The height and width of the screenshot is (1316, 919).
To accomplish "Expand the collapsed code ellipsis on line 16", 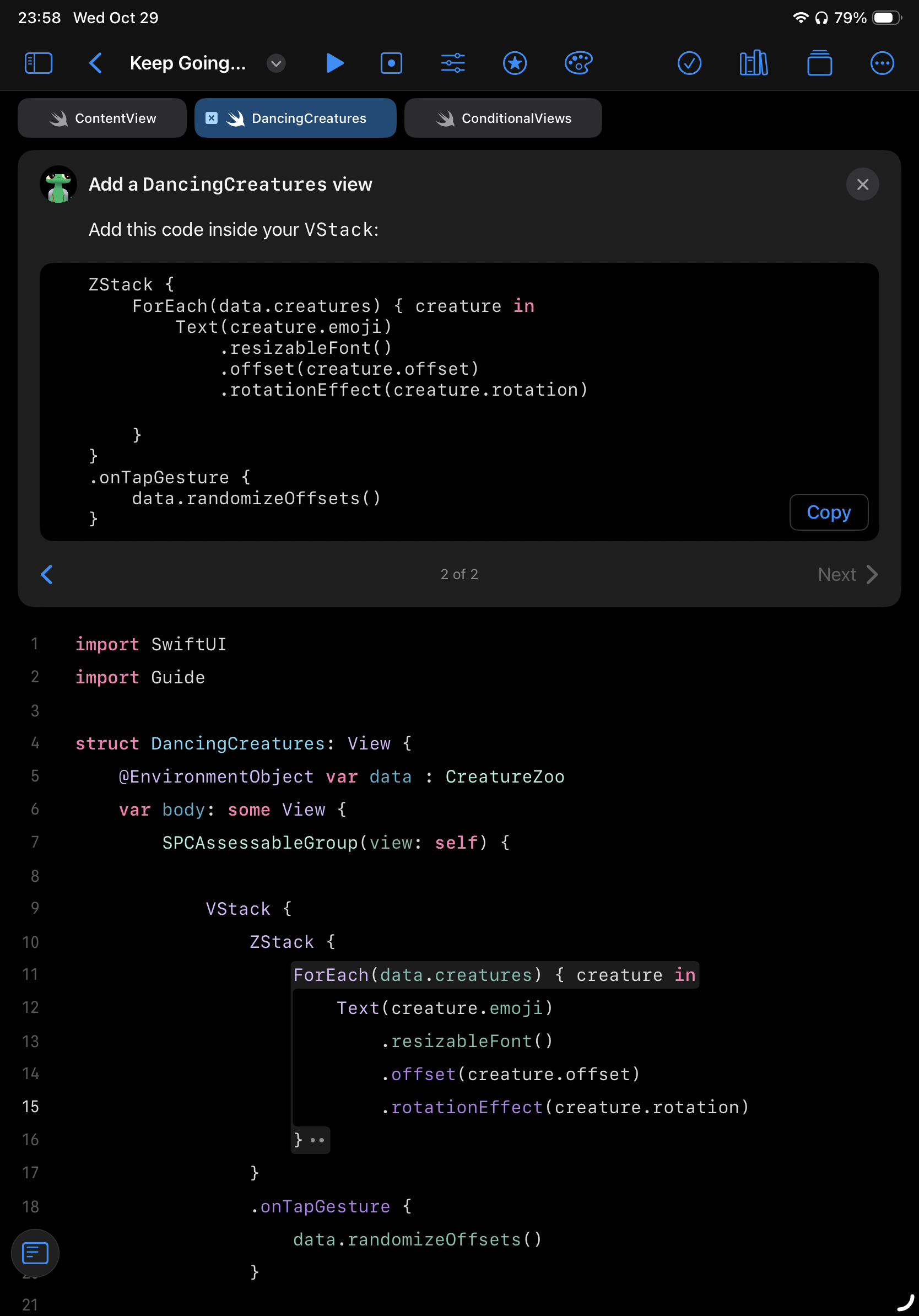I will [x=317, y=1140].
